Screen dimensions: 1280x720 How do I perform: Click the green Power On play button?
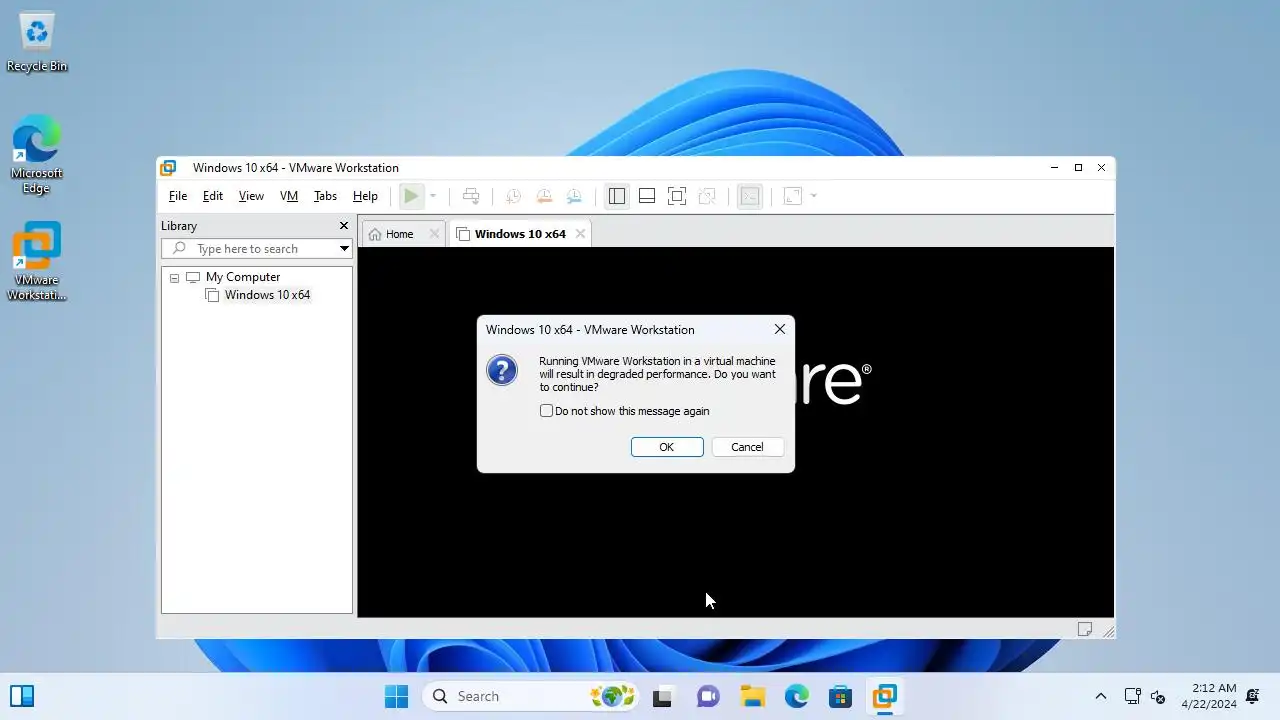(x=411, y=196)
